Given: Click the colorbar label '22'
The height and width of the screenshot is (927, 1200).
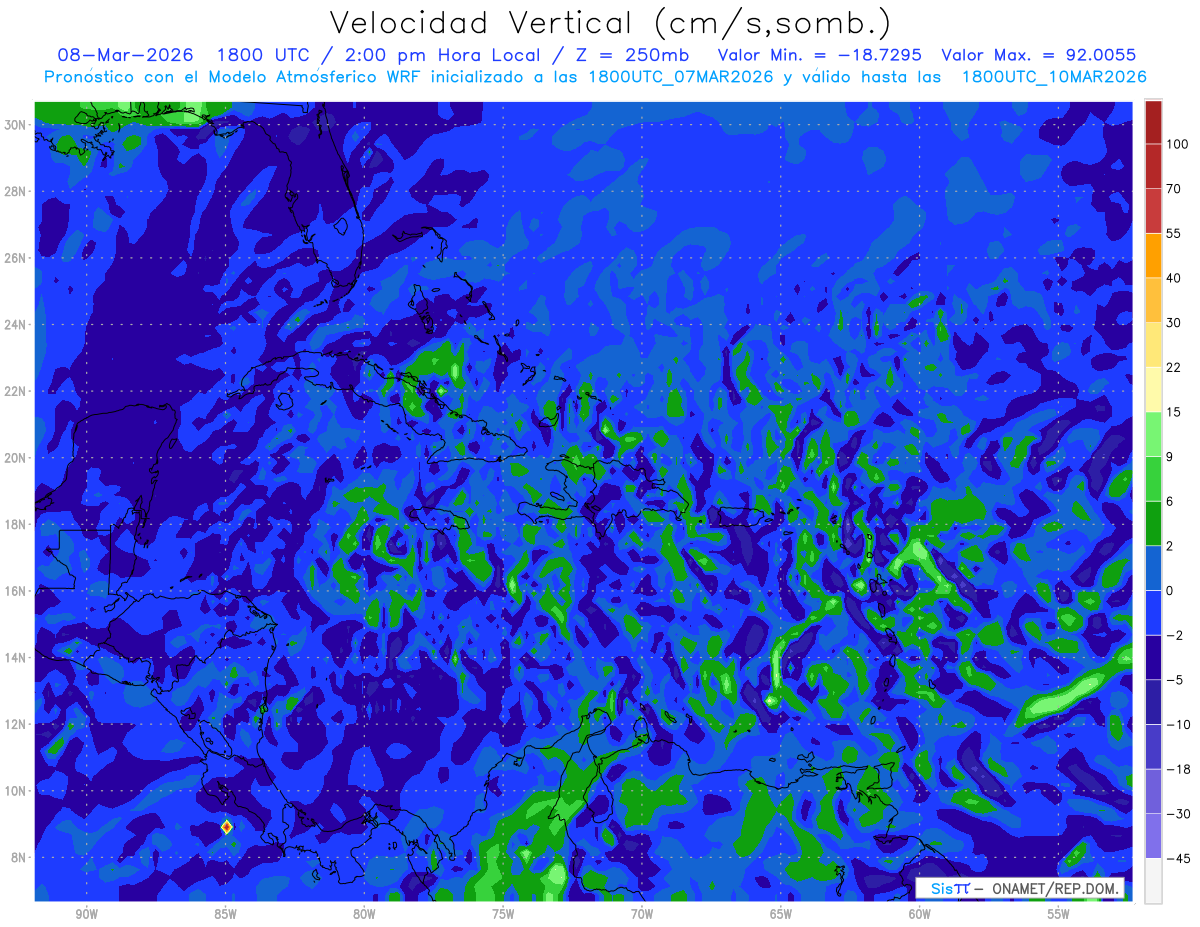Looking at the screenshot, I should [1174, 367].
